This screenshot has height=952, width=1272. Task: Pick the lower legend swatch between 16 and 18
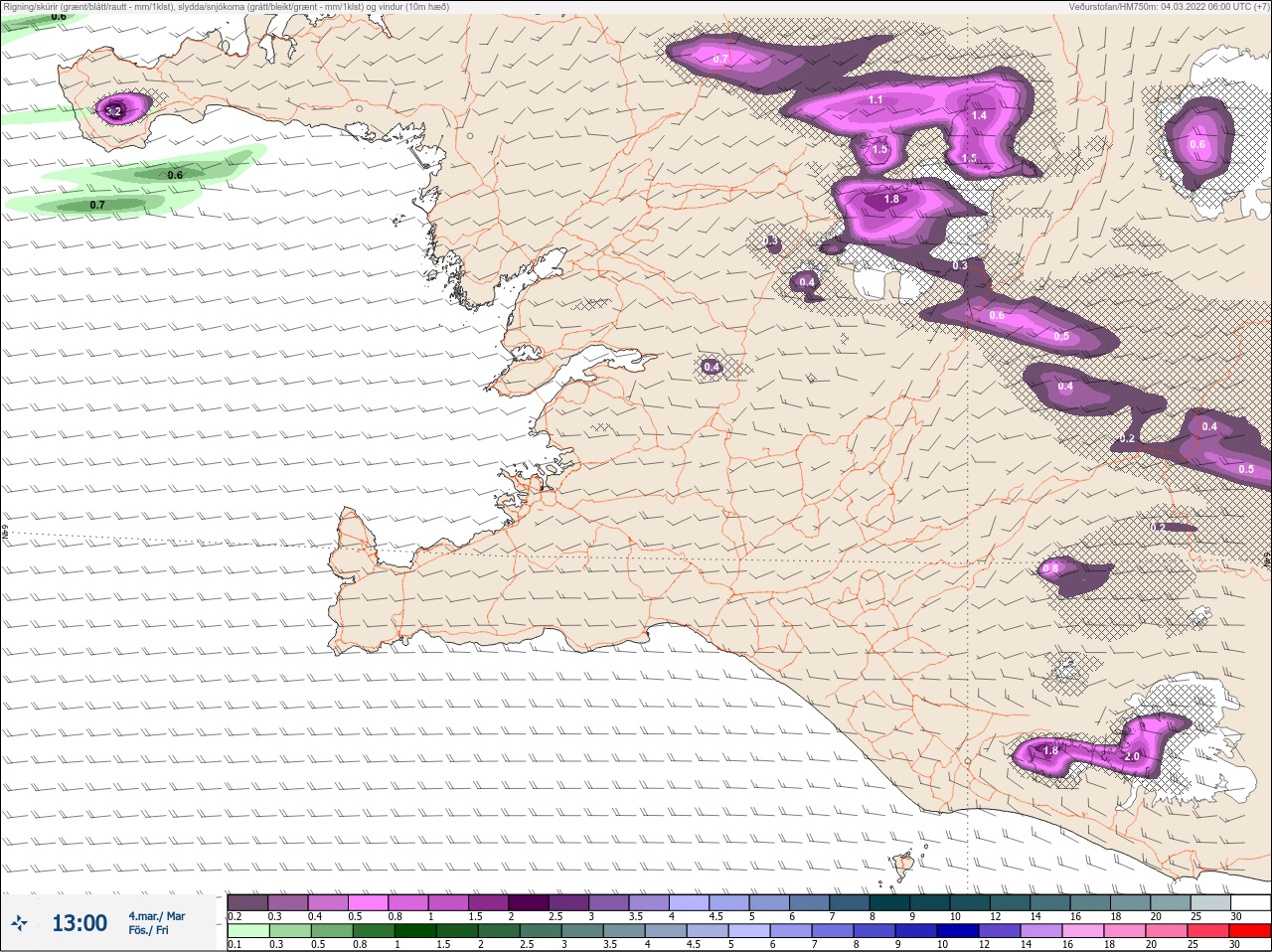coord(1083,931)
